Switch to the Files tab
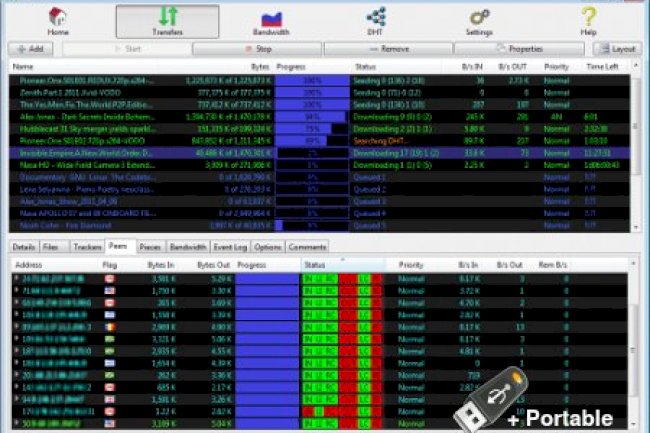The width and height of the screenshot is (650, 433). [55, 247]
